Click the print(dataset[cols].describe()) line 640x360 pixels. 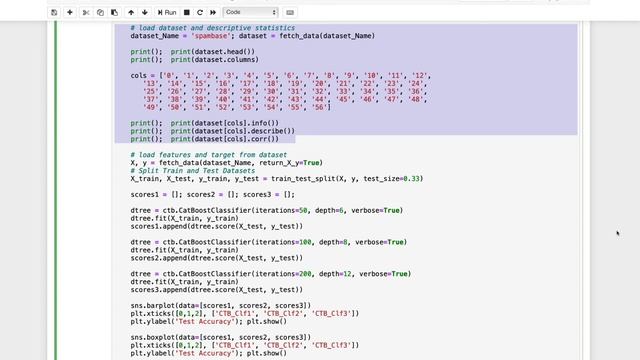coord(213,131)
